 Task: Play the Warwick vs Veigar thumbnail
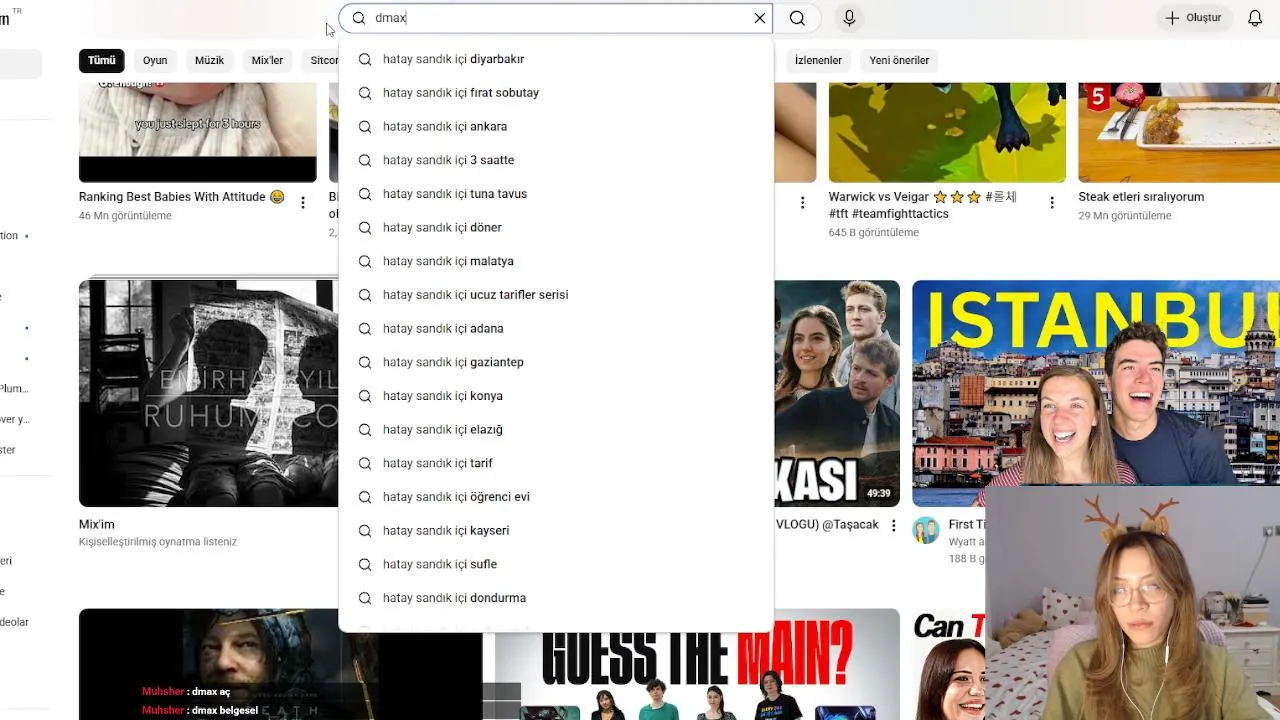point(947,132)
